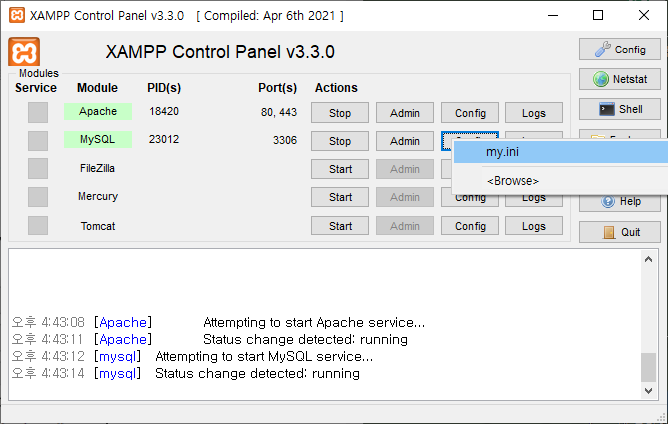The image size is (668, 424).
Task: Quit the XAMPP Control Panel
Action: click(x=619, y=232)
